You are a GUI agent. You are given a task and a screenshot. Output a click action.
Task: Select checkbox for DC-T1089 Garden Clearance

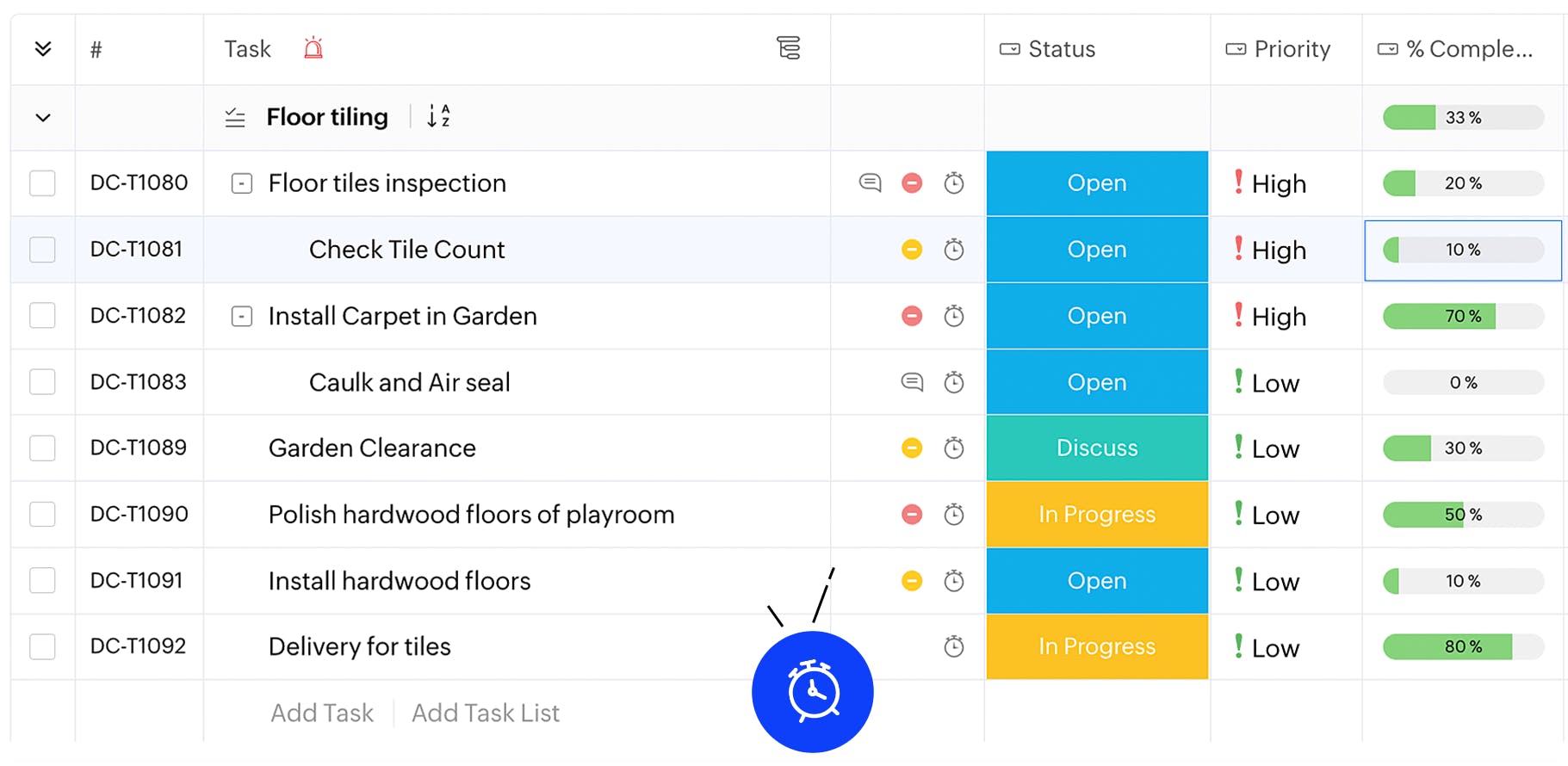click(x=42, y=448)
